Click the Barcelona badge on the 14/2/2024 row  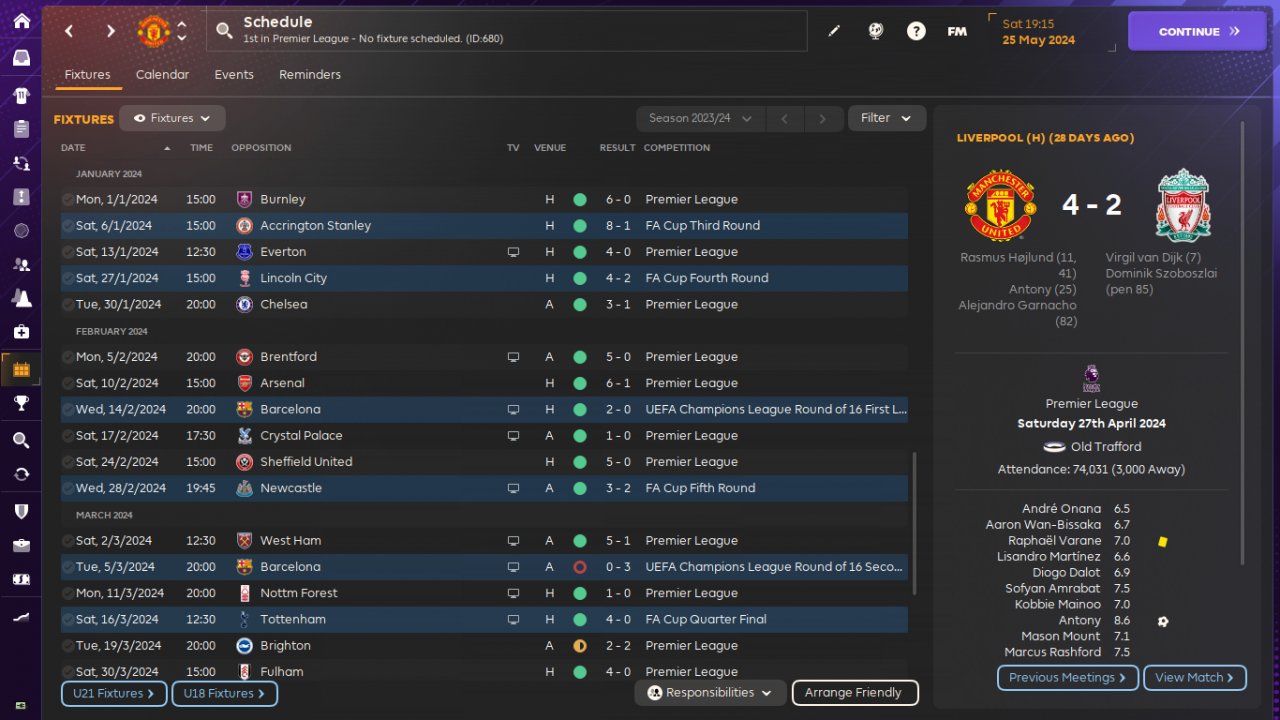[244, 409]
